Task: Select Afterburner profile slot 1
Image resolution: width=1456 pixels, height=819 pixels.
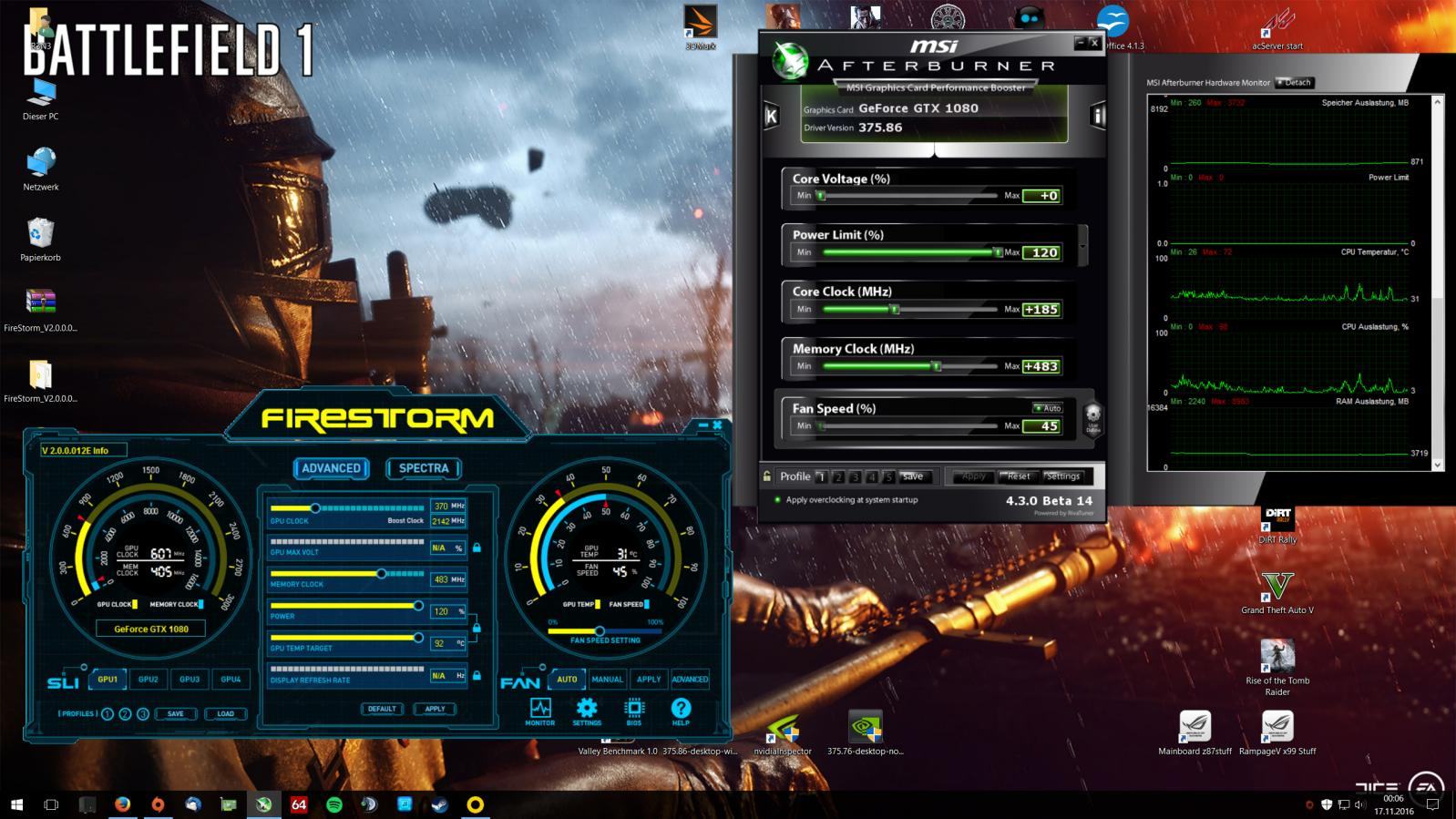Action: 822,476
